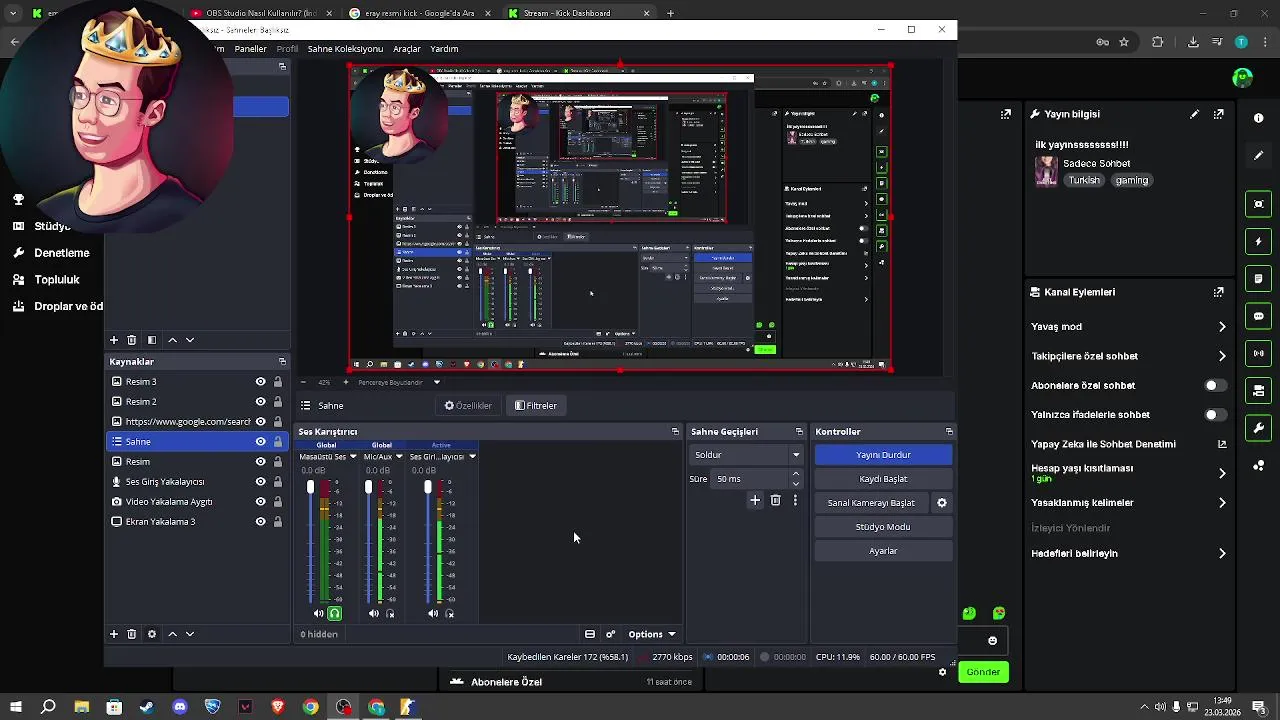Expand Hesap yaşı kısıtlaması settings
The height and width of the screenshot is (720, 1280).
click(x=1222, y=473)
